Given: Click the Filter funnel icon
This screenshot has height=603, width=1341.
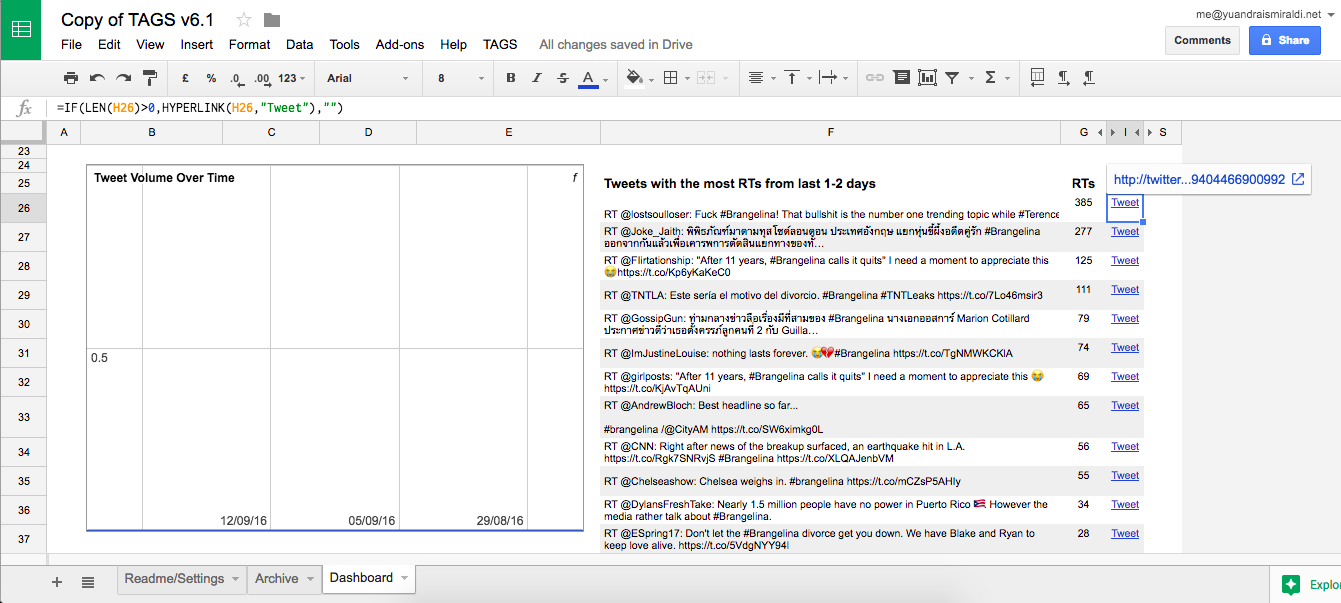Looking at the screenshot, I should coord(952,78).
